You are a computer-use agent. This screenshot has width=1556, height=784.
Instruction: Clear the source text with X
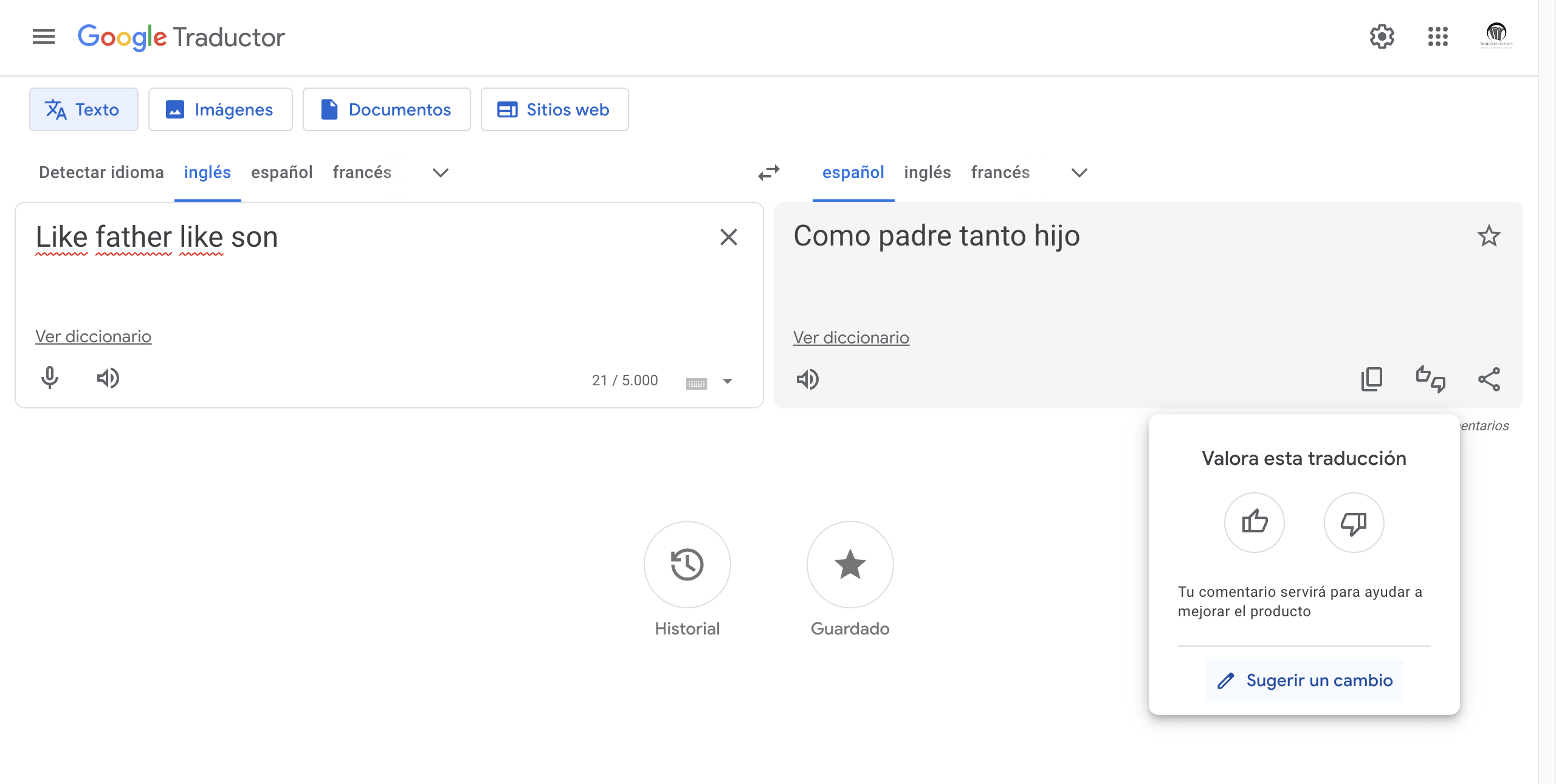tap(729, 237)
